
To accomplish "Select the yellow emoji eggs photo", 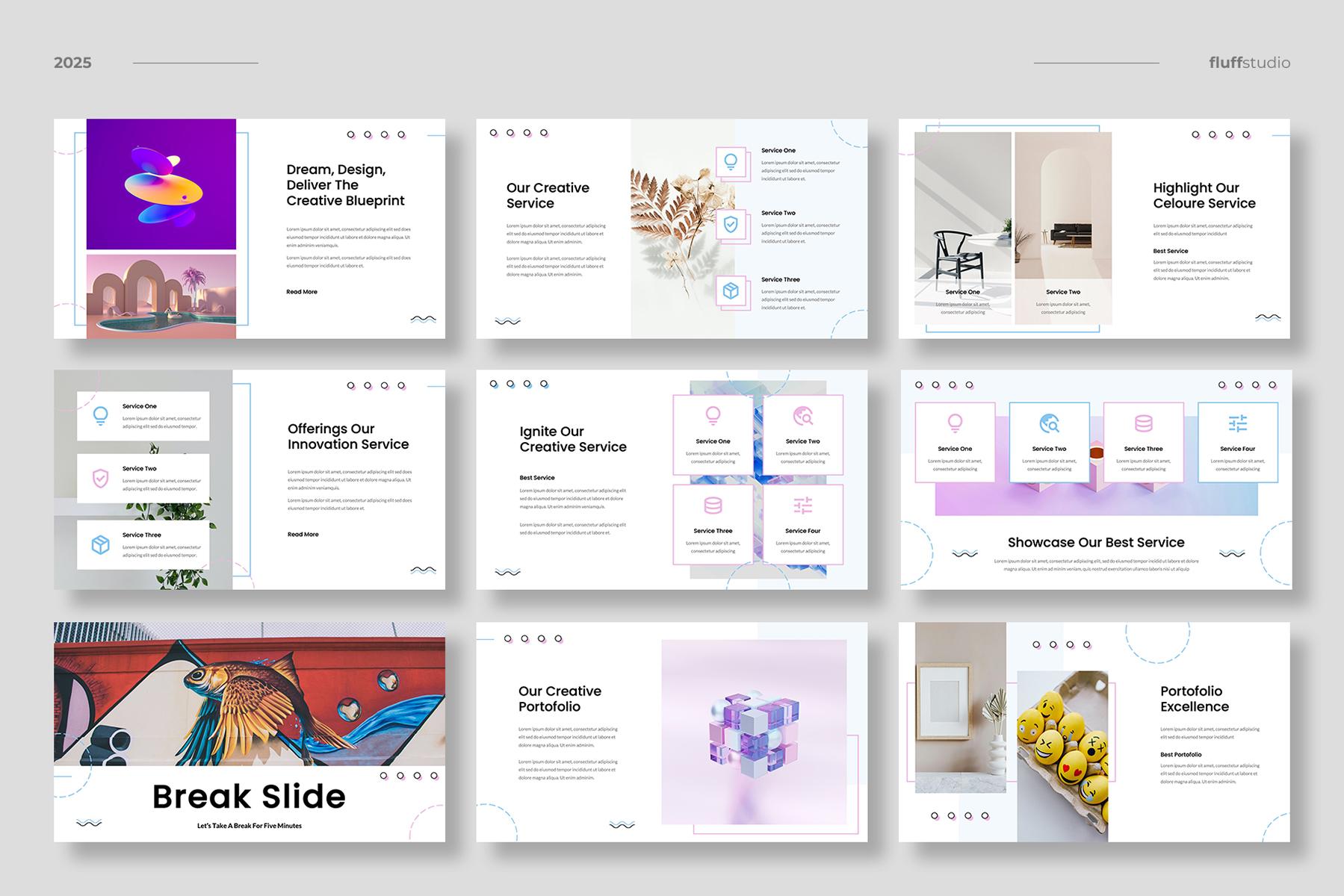I will (1062, 754).
